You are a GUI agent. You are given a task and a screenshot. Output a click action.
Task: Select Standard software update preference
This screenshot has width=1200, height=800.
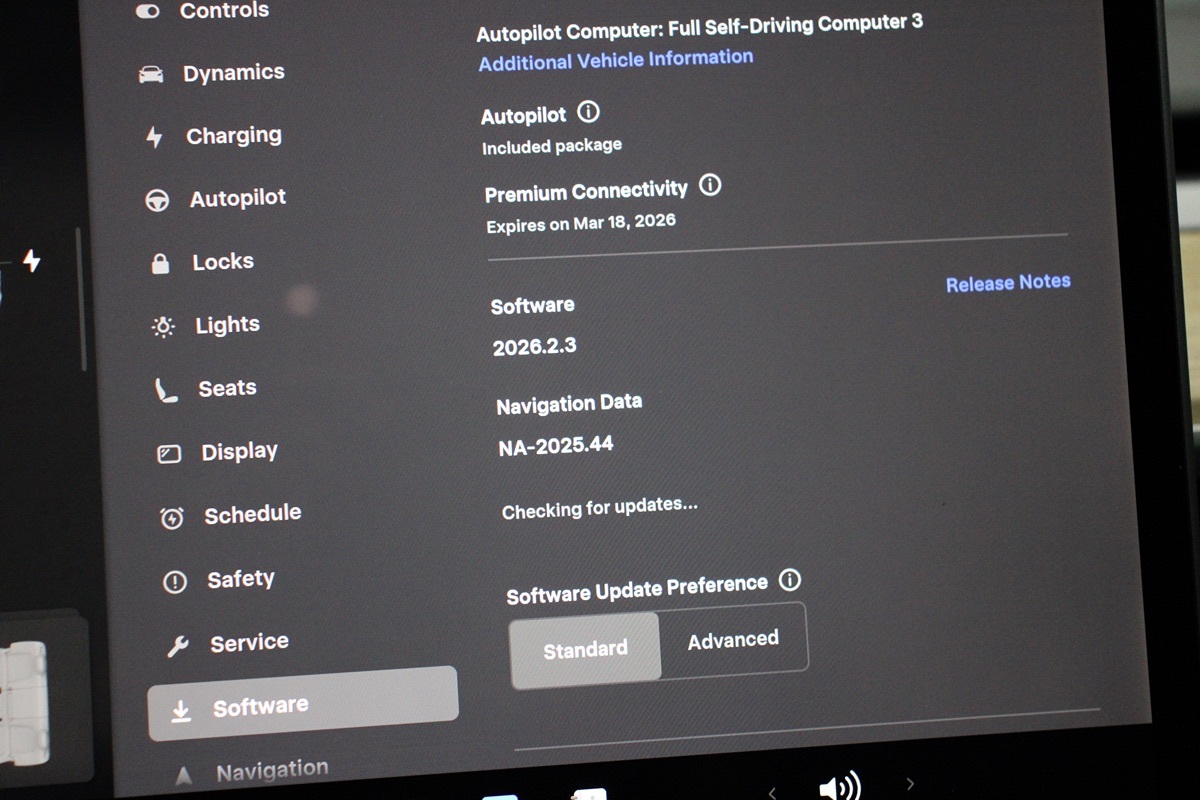pos(585,649)
